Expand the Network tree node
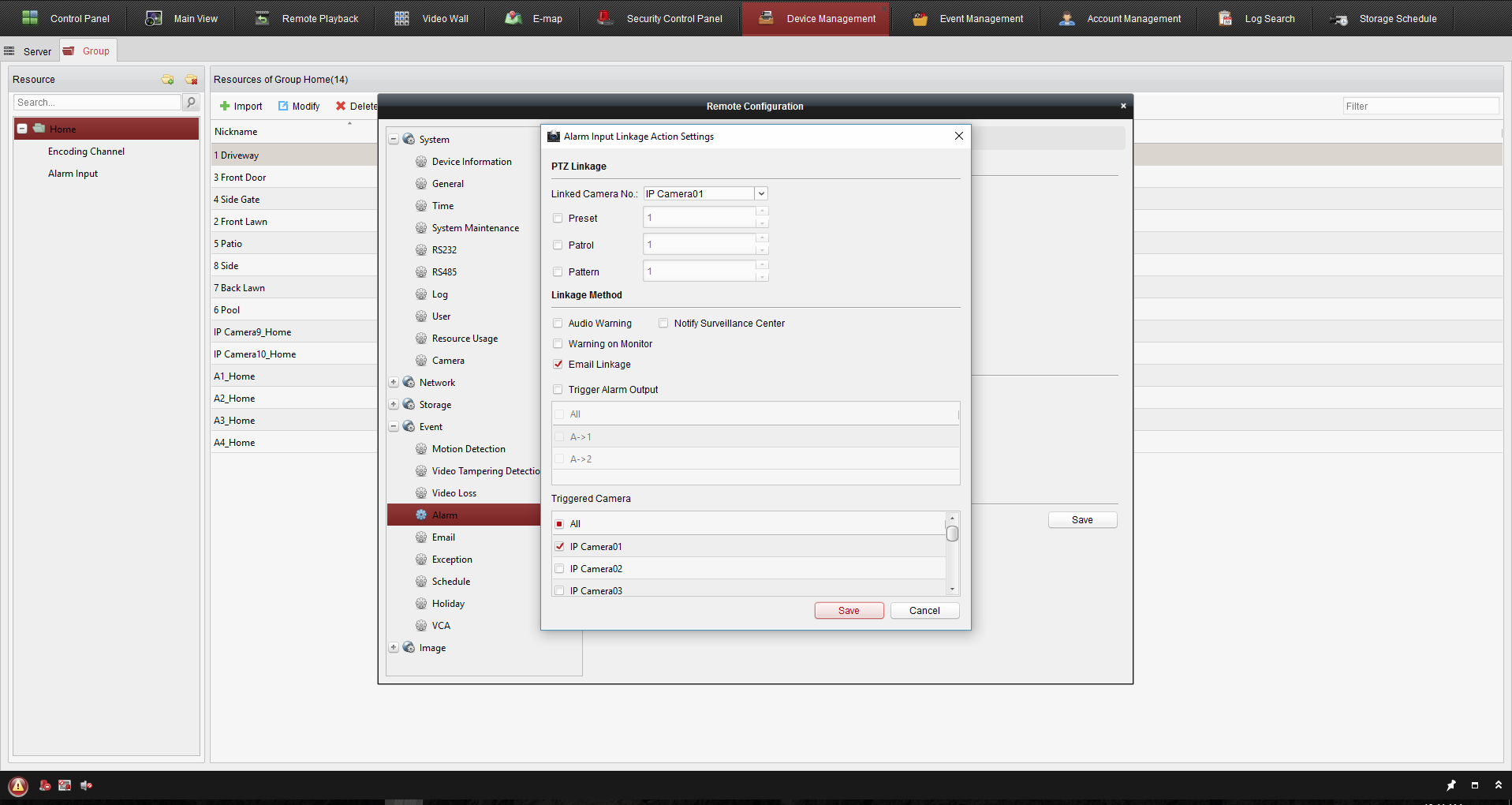The width and height of the screenshot is (1512, 805). click(394, 383)
